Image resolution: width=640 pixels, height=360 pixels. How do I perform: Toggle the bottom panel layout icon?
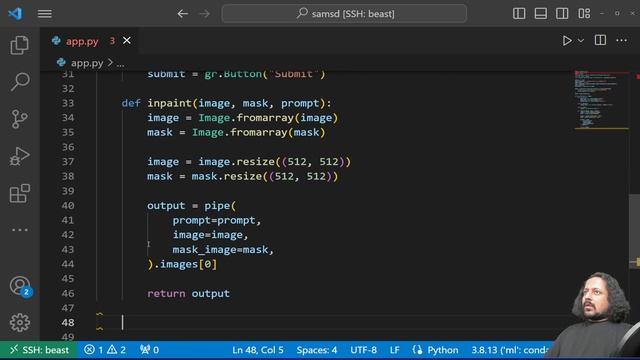[x=540, y=13]
